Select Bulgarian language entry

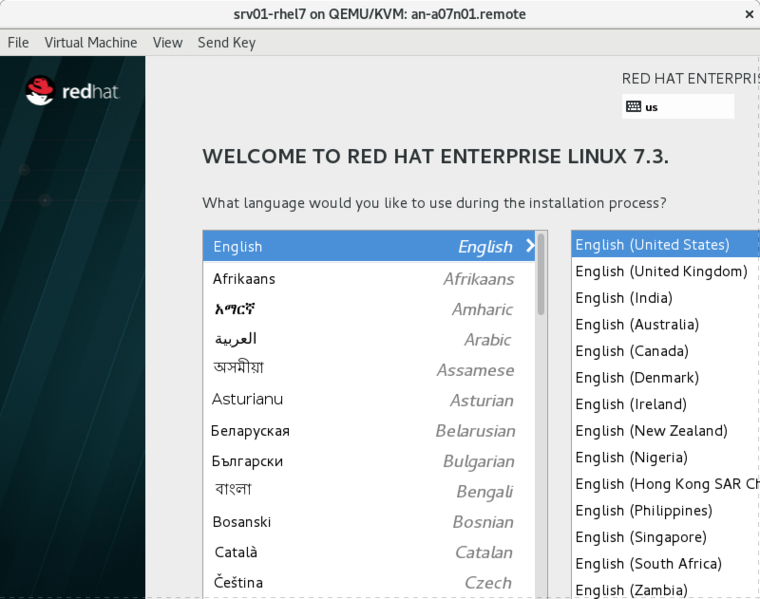click(x=247, y=461)
